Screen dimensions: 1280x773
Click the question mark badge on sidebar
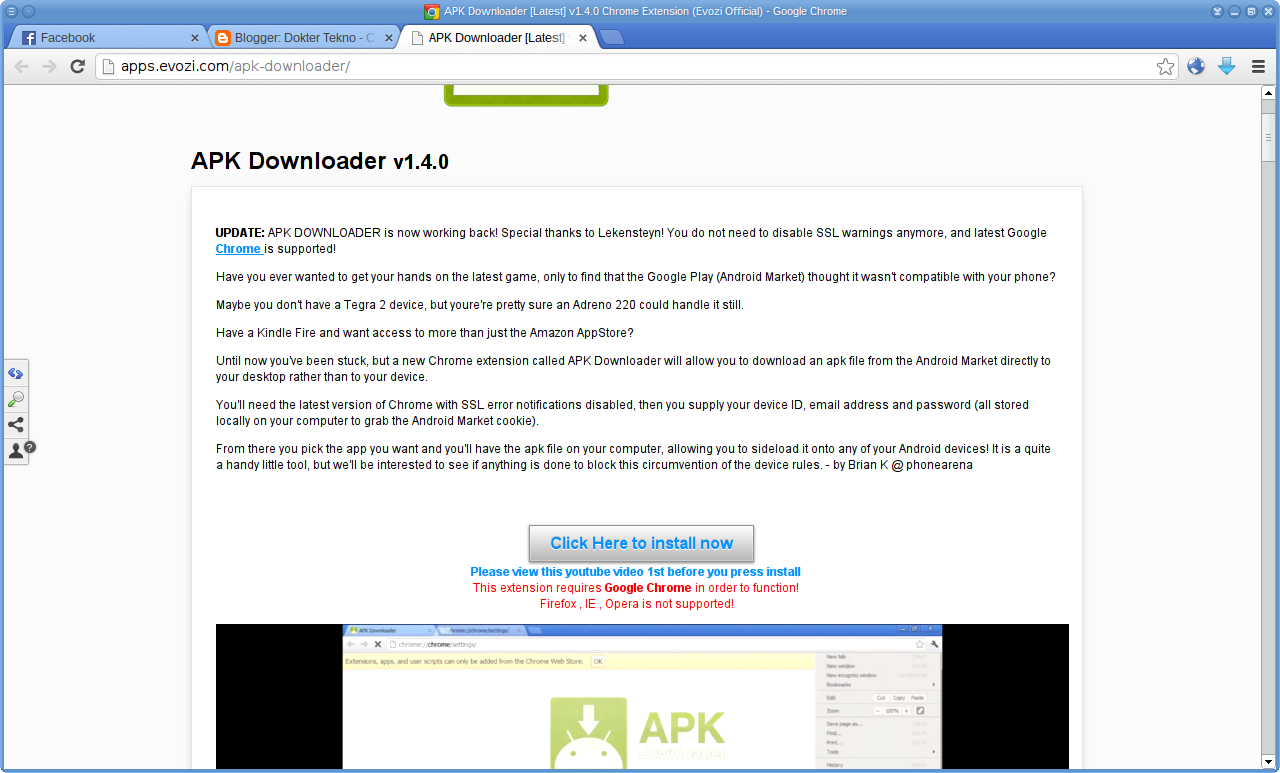pos(30,447)
